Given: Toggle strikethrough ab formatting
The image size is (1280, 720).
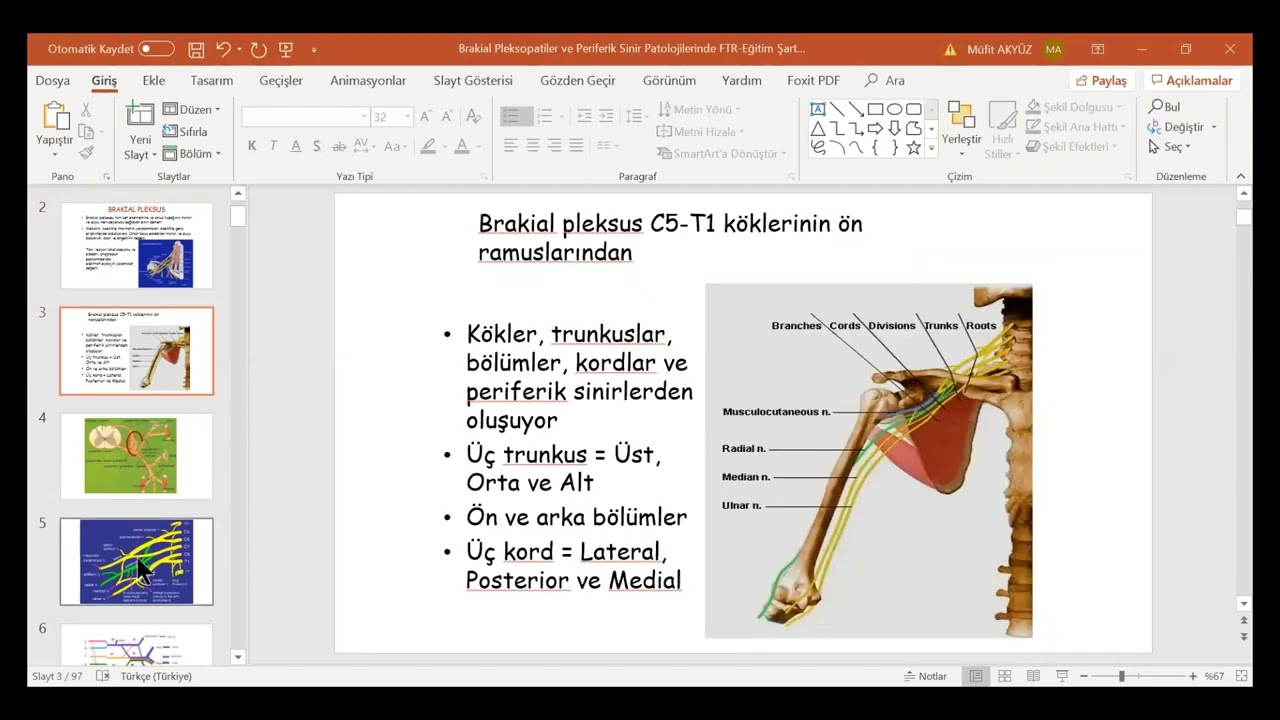Looking at the screenshot, I should point(339,146).
